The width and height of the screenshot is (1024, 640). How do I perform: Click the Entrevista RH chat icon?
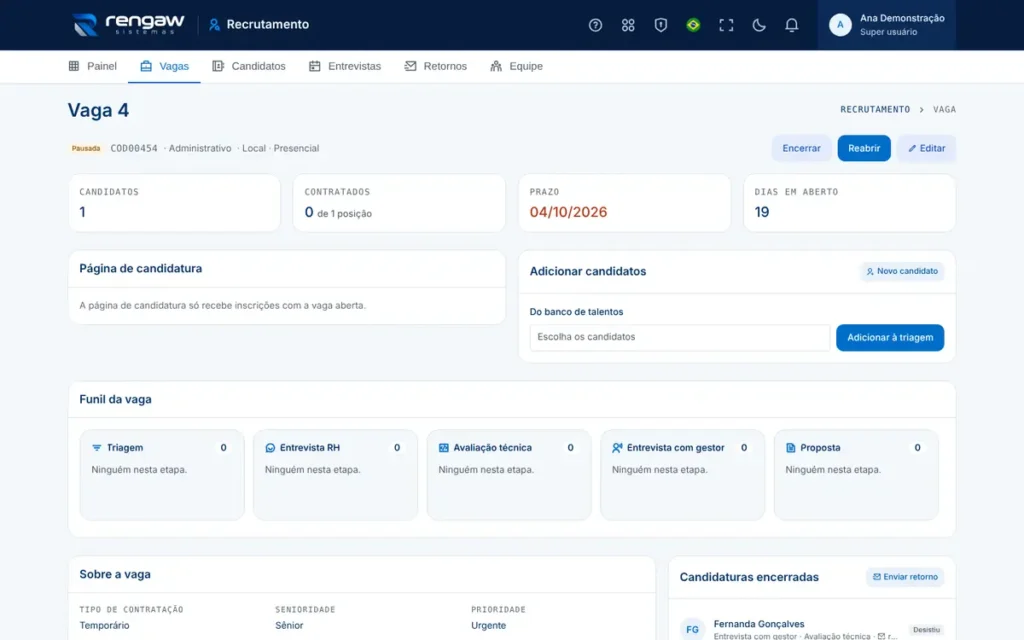[x=270, y=448]
